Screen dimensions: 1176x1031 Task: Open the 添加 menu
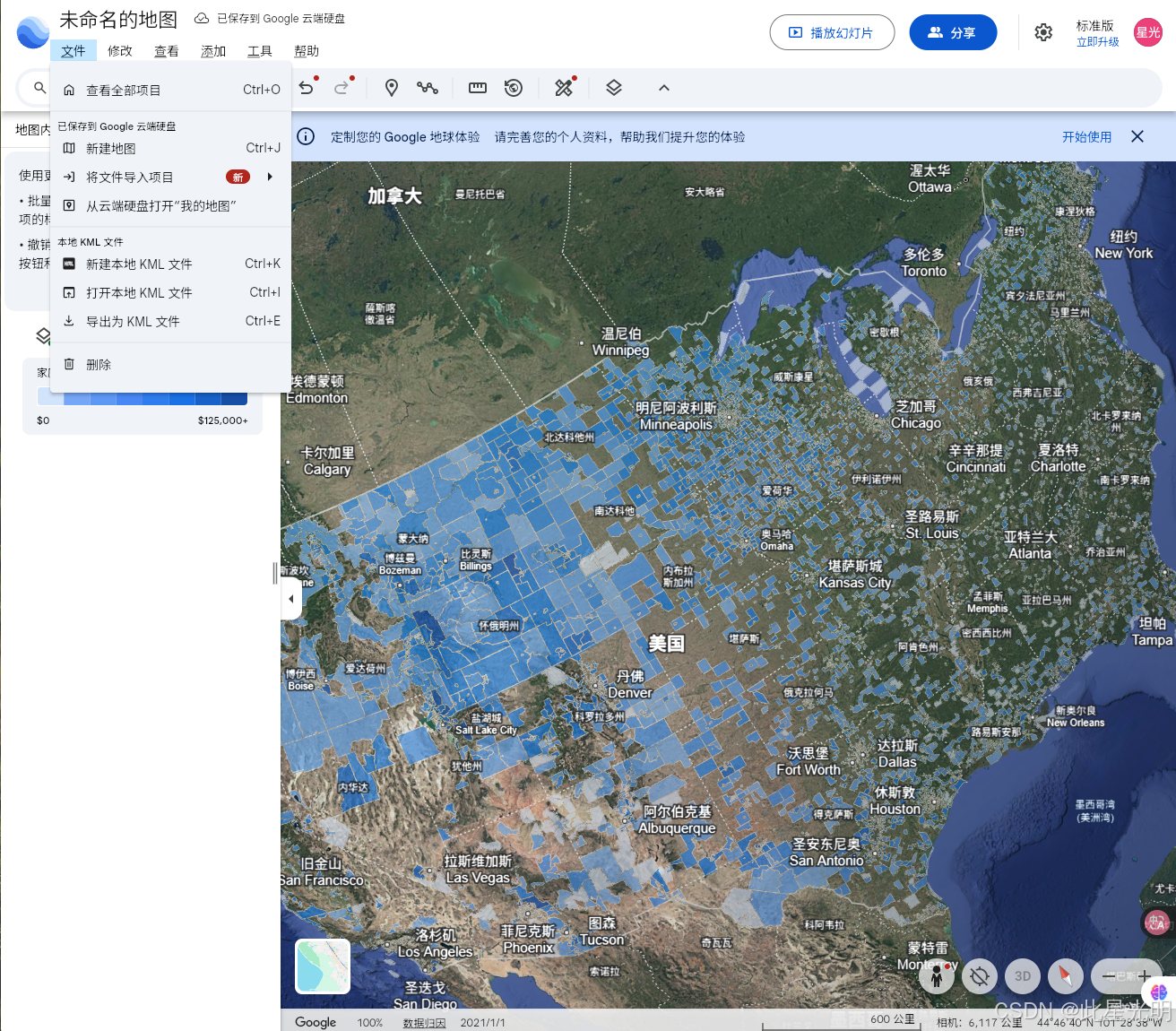click(213, 51)
